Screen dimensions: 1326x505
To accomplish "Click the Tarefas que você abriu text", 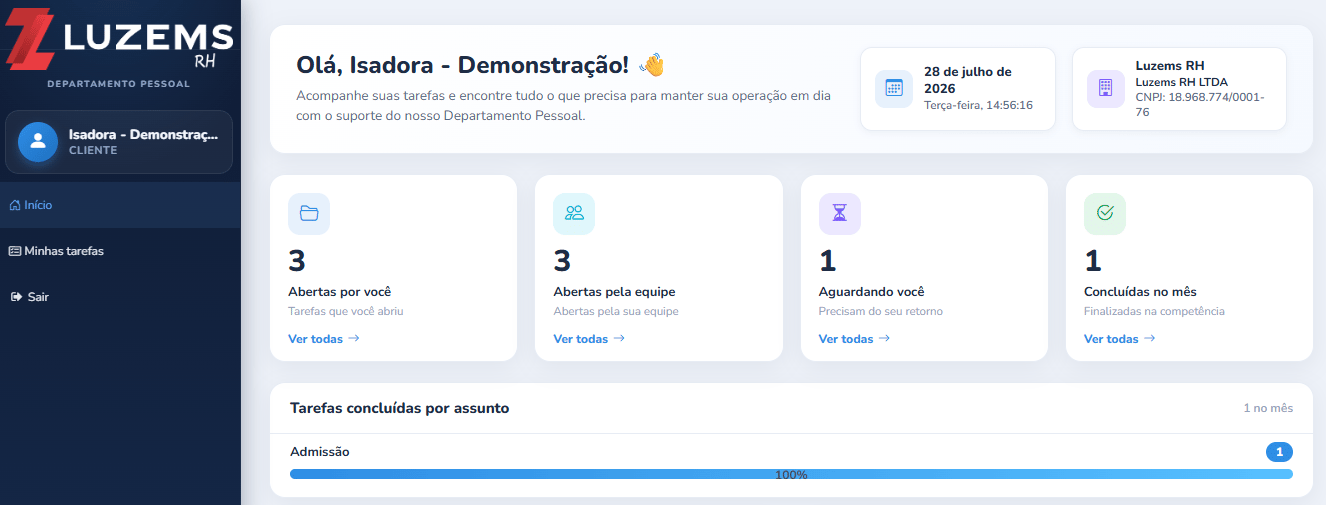I will (346, 311).
